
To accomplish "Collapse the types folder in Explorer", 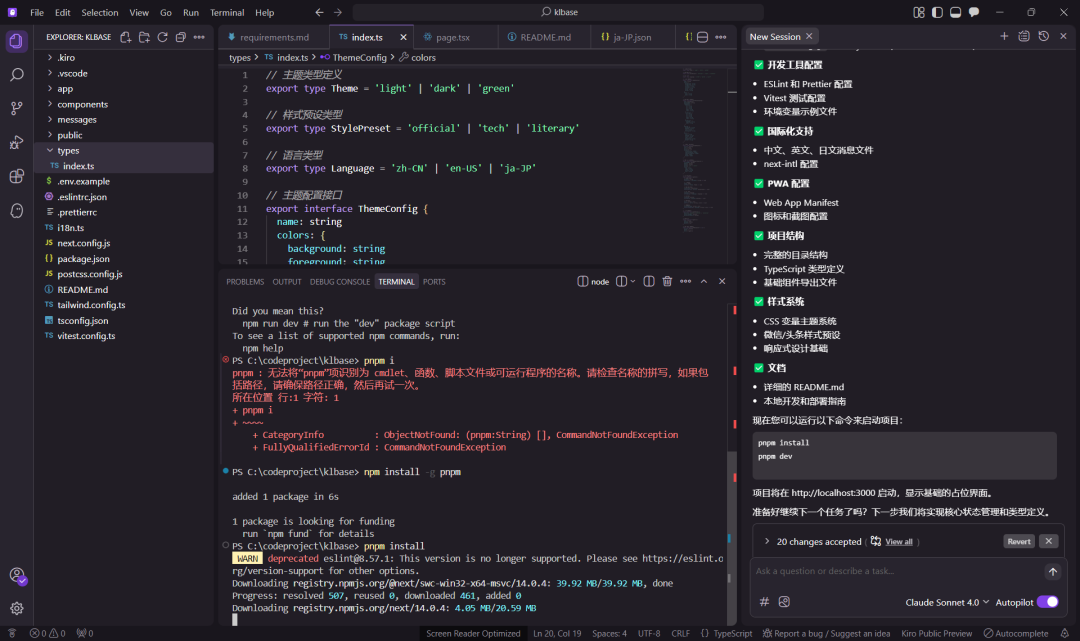I will tap(70, 150).
